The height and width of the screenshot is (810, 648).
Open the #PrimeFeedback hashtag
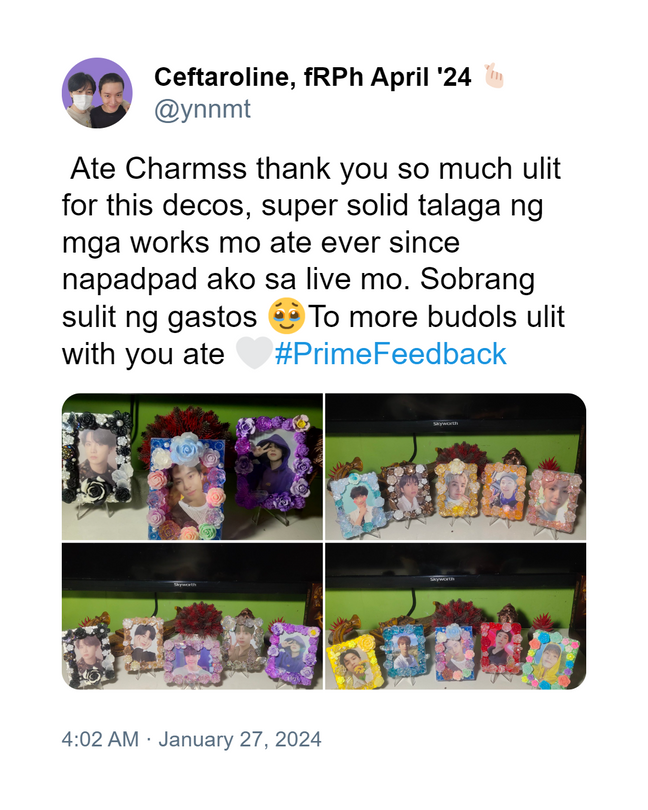(x=391, y=354)
